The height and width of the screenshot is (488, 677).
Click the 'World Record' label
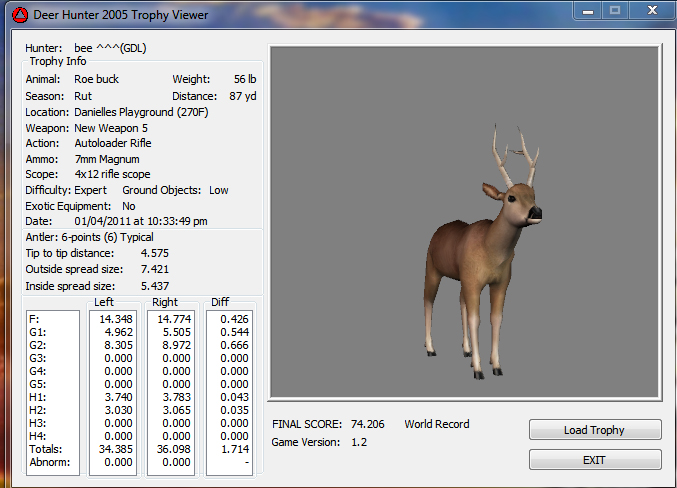(436, 424)
